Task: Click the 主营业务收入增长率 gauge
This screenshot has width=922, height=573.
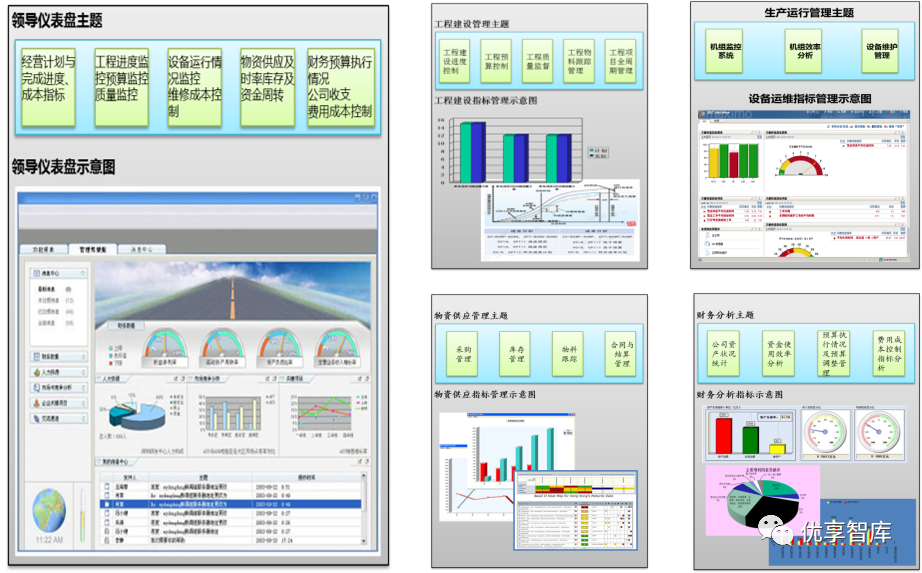Action: [337, 349]
